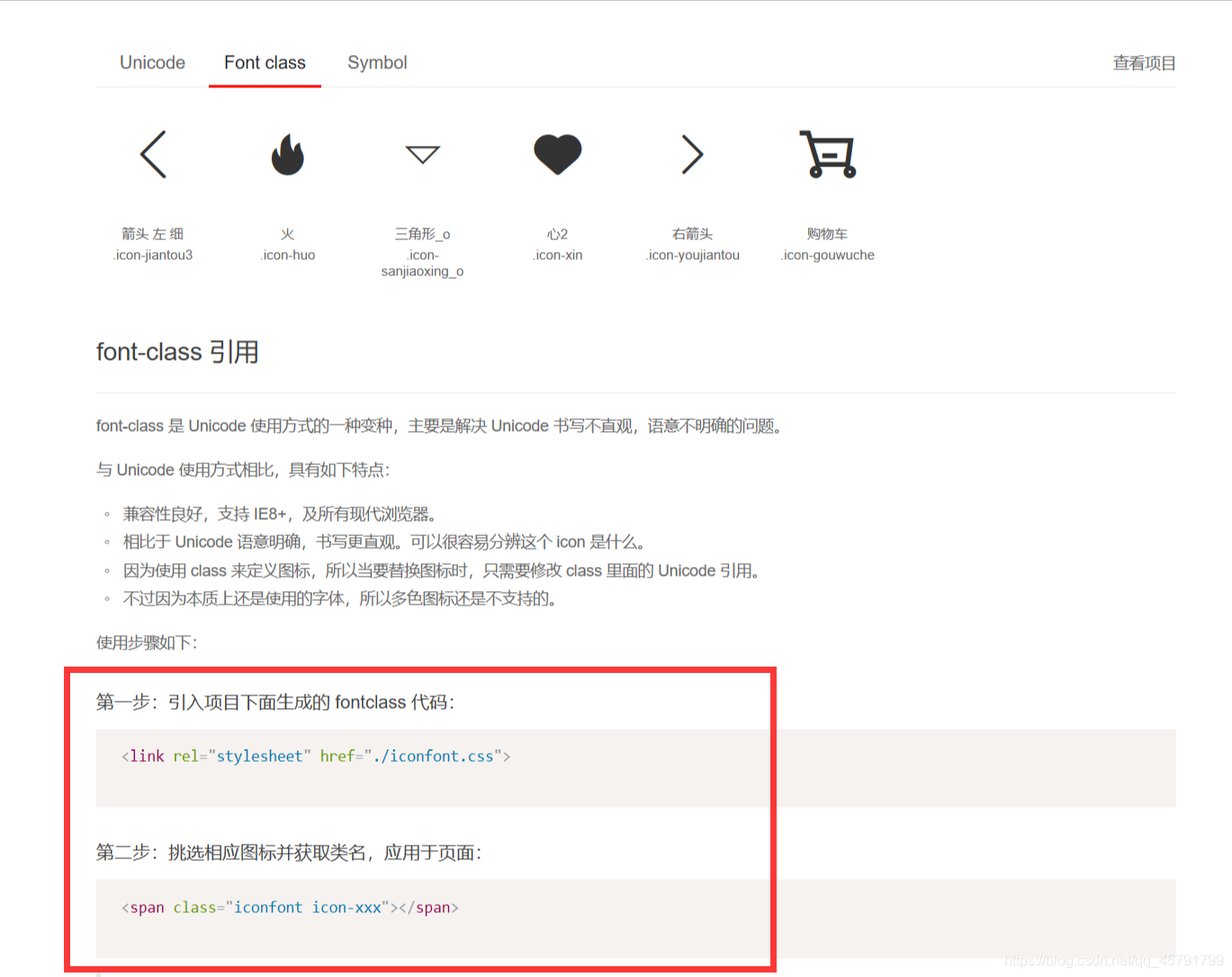
Task: Click the bullet about IE8+ compatibility
Action: [280, 514]
